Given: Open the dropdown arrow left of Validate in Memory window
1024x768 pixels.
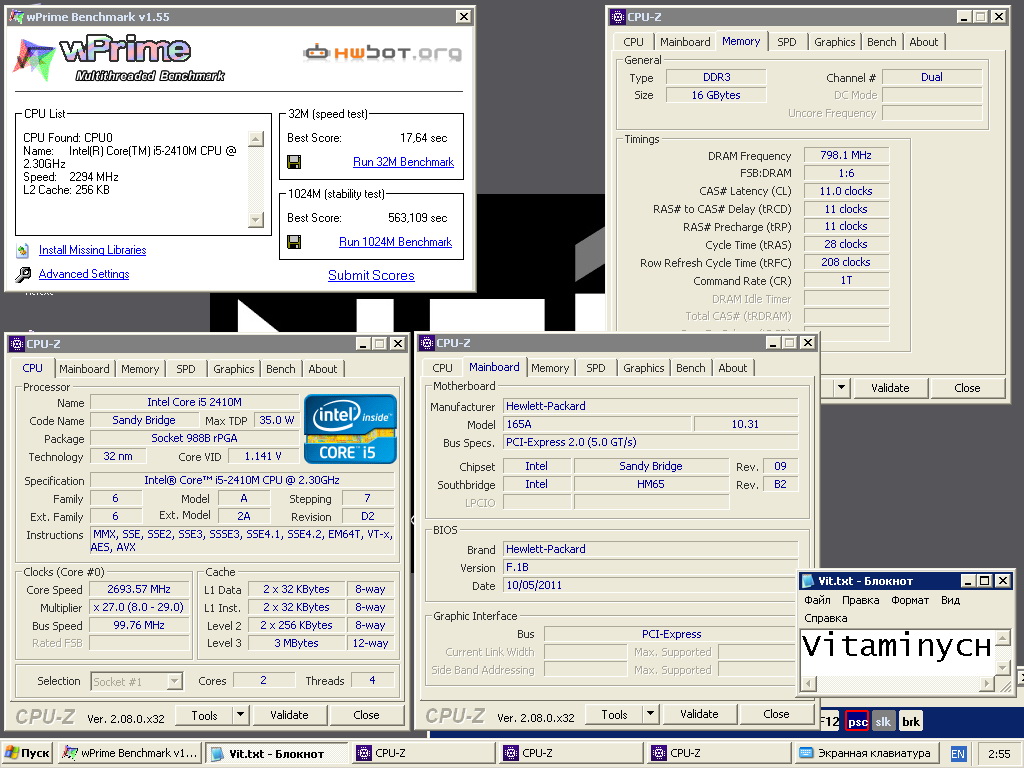Looking at the screenshot, I should pos(841,387).
